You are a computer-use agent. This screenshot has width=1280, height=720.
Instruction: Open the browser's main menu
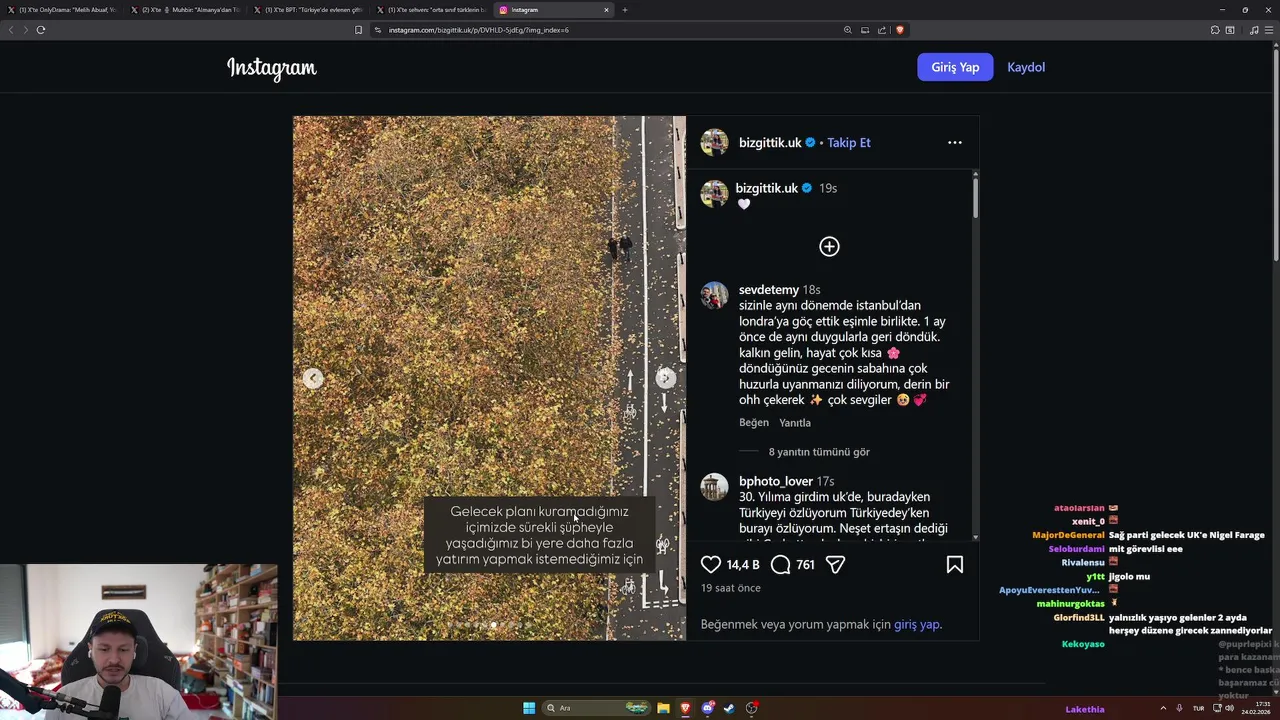coord(1269,30)
